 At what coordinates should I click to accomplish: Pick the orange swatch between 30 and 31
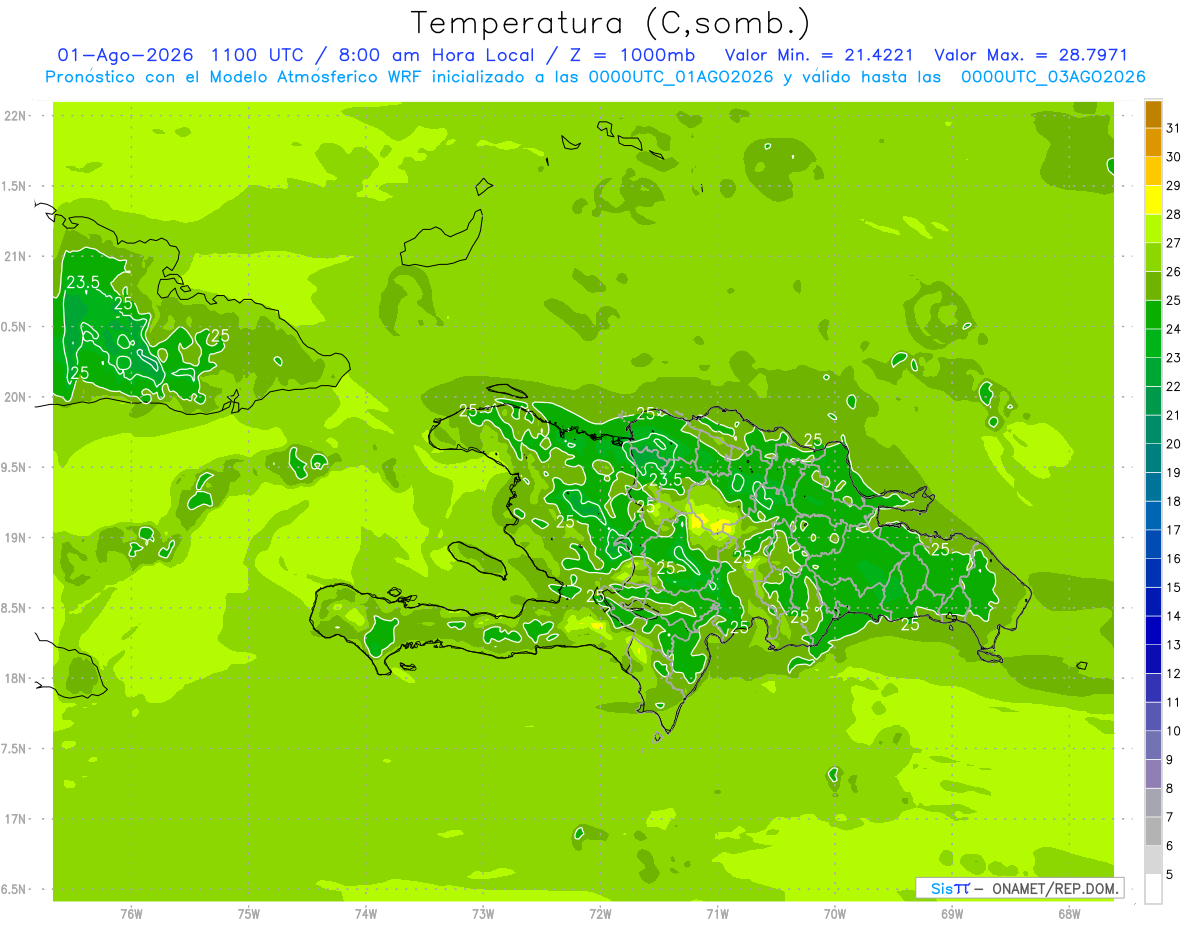click(x=1153, y=143)
